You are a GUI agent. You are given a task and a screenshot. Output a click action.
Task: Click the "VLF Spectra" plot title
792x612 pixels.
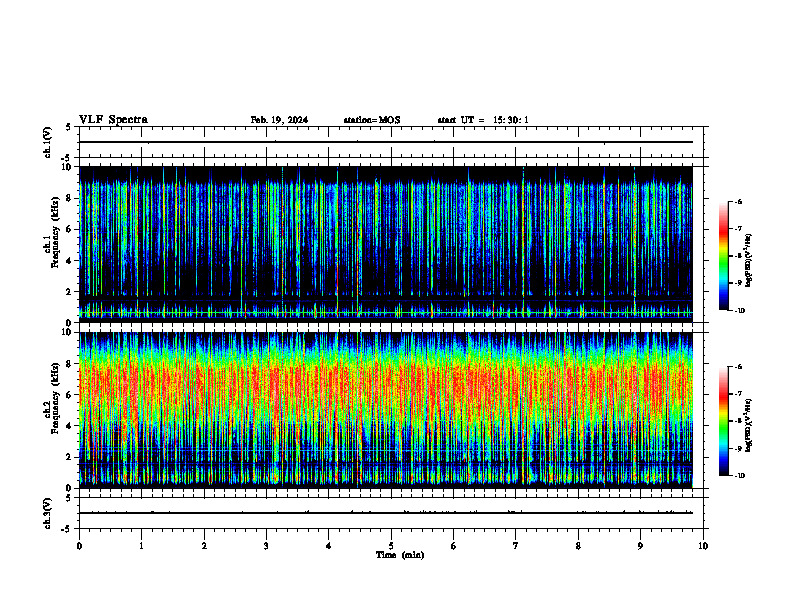113,120
